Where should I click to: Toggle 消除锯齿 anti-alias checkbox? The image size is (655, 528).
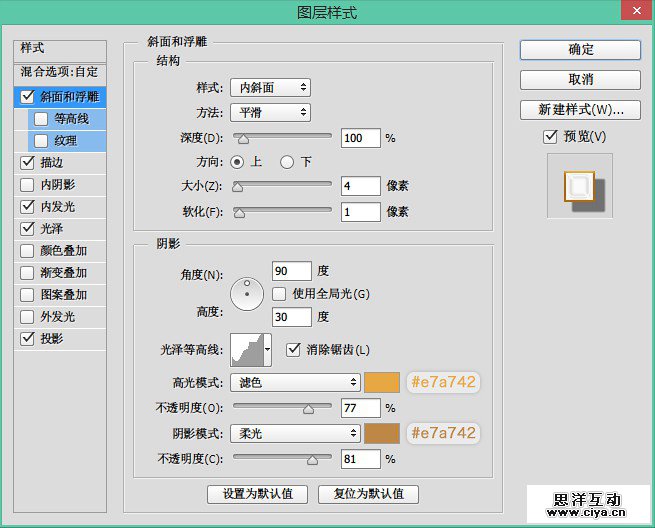294,349
